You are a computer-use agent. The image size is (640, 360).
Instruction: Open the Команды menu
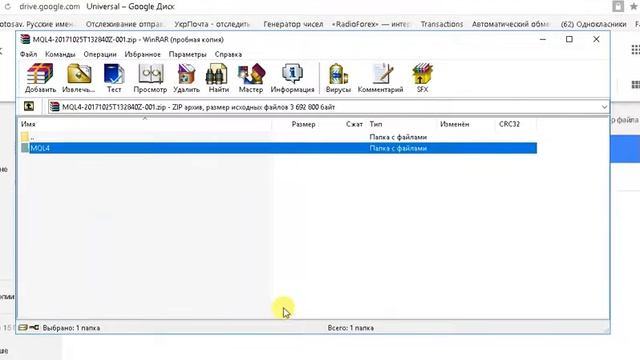pos(60,54)
